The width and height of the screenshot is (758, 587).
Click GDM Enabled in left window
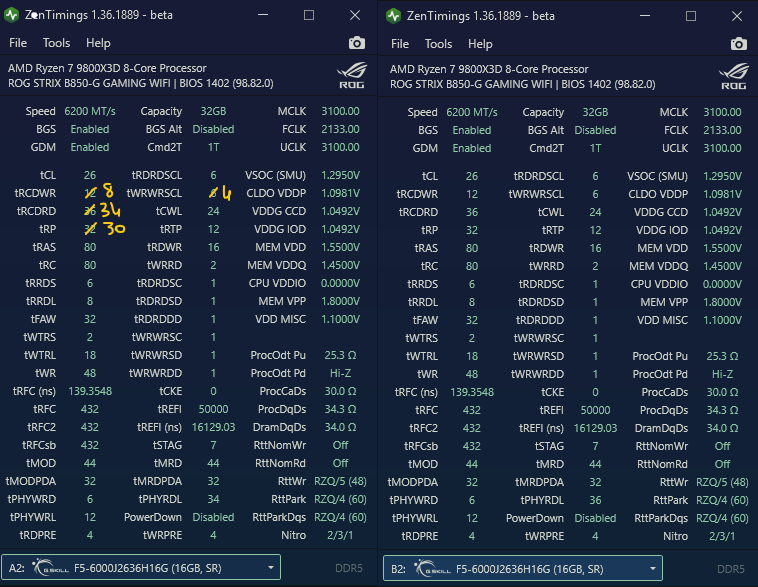click(90, 147)
